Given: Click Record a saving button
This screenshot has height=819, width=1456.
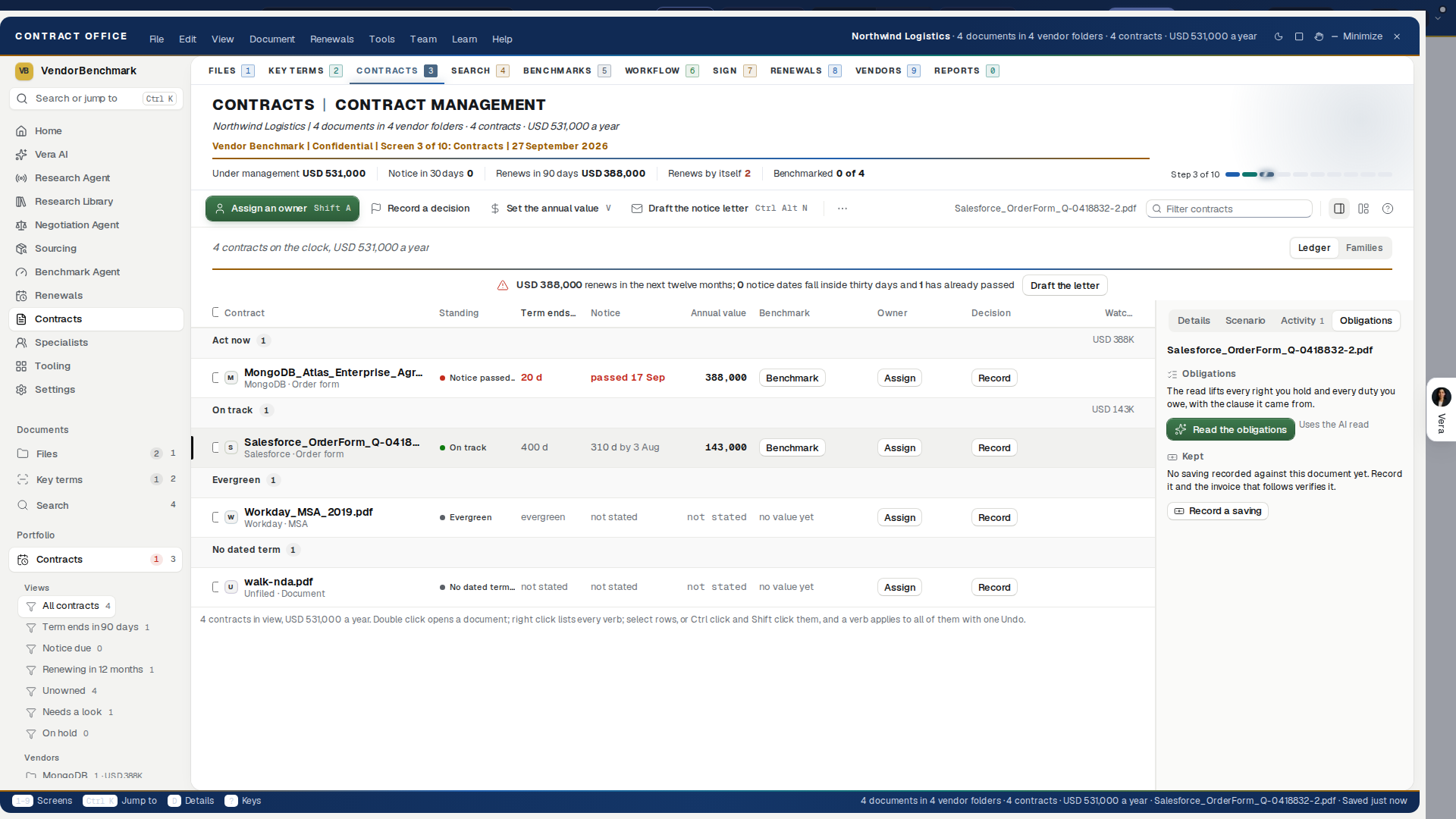Looking at the screenshot, I should coord(1218,511).
